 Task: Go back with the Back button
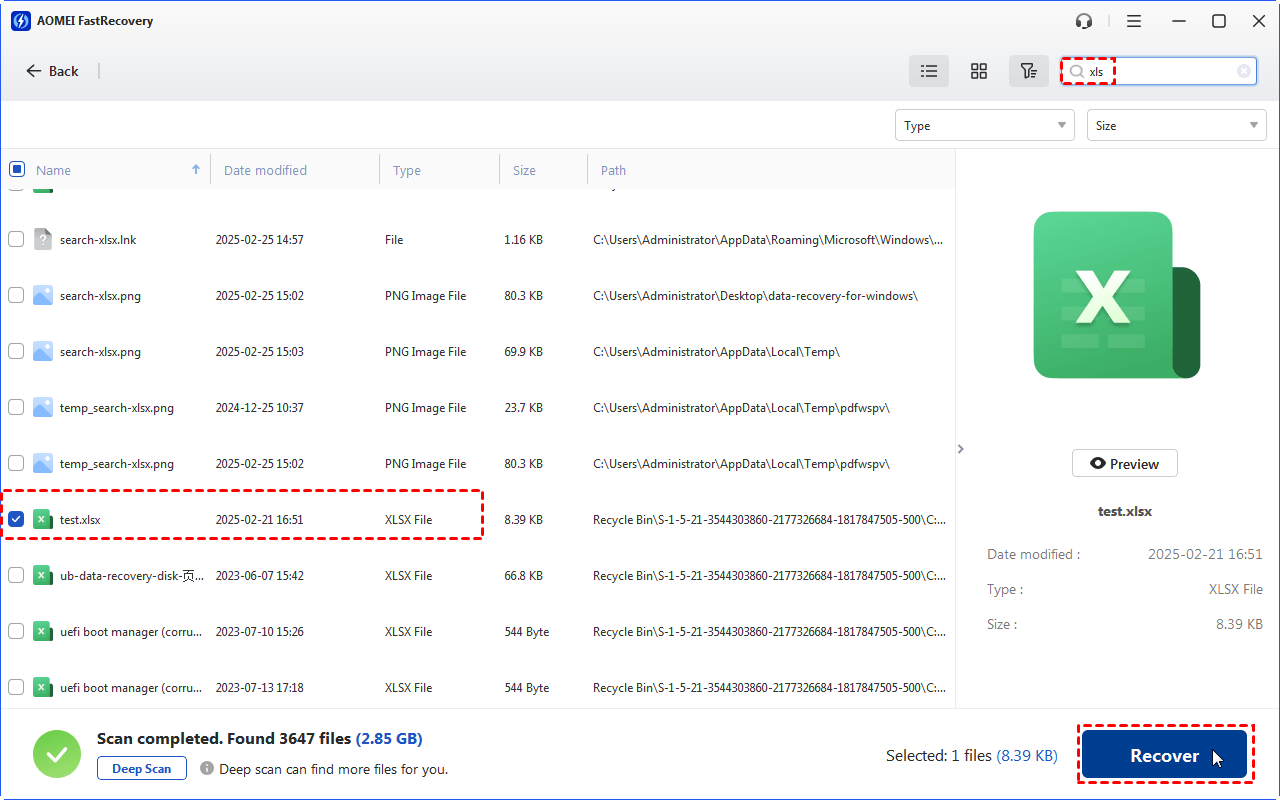[52, 71]
